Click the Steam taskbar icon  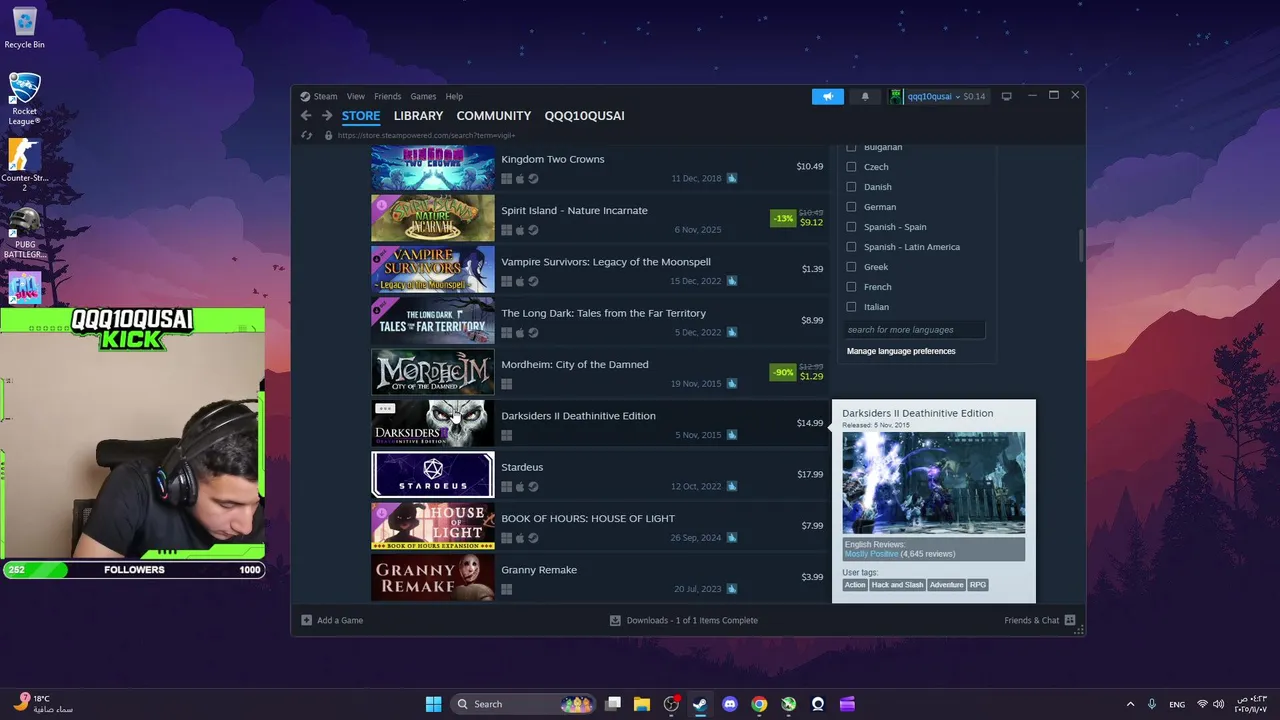tap(700, 704)
